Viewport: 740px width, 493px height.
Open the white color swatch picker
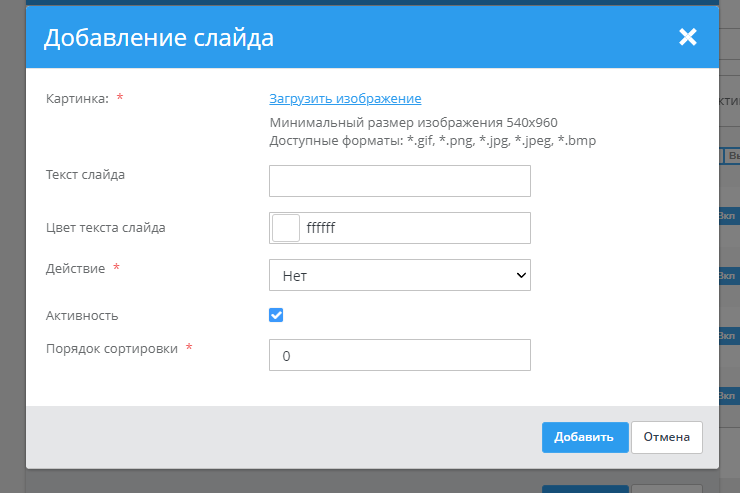(x=286, y=228)
